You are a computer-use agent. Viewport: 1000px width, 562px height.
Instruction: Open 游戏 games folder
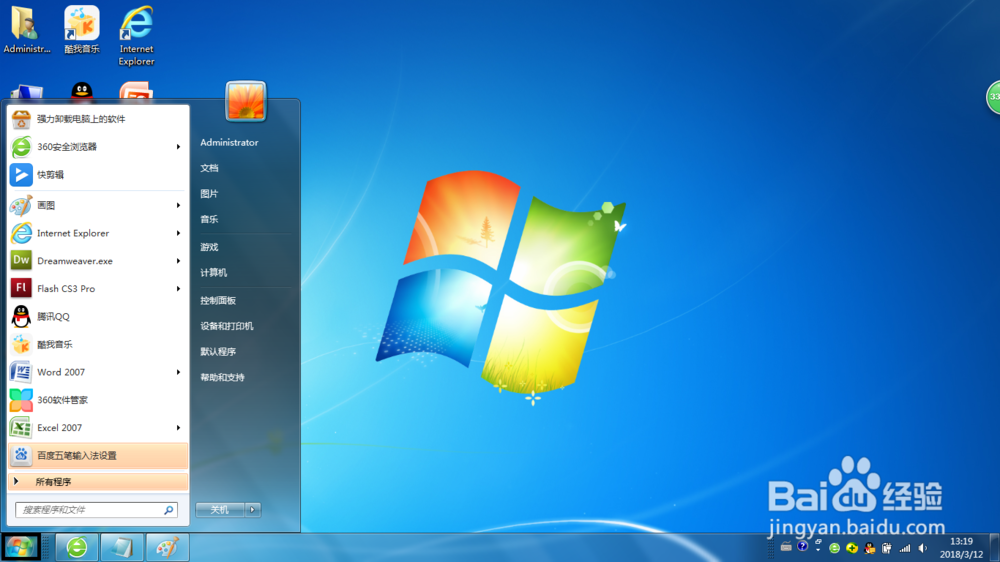(210, 248)
